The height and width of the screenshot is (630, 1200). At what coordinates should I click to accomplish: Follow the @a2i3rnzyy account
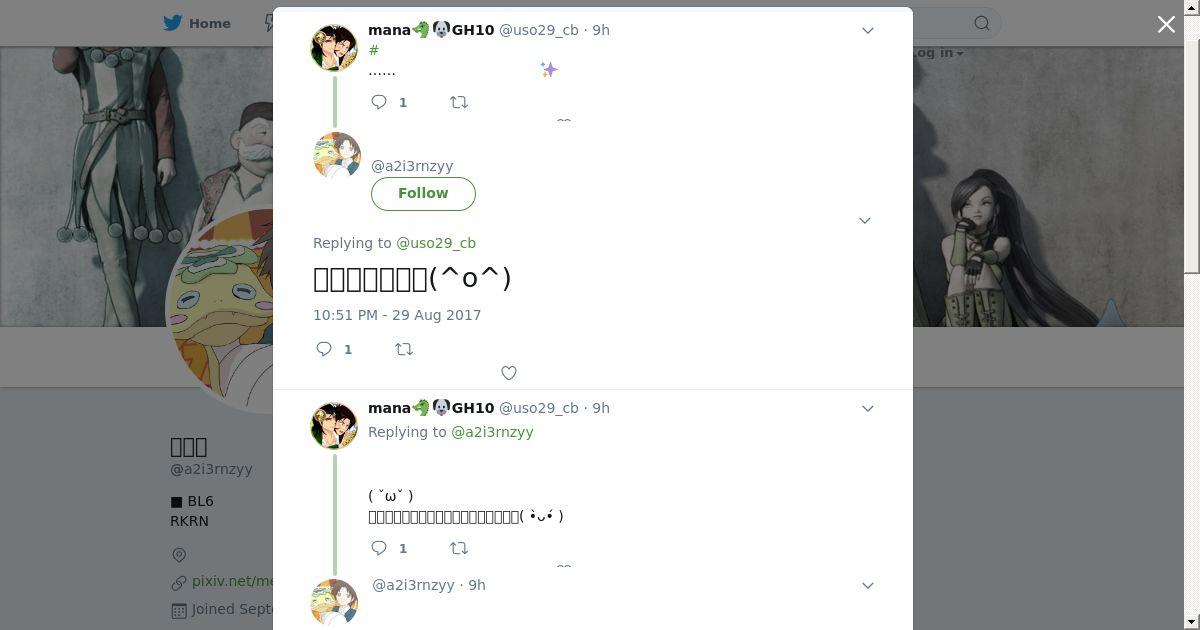tap(423, 193)
